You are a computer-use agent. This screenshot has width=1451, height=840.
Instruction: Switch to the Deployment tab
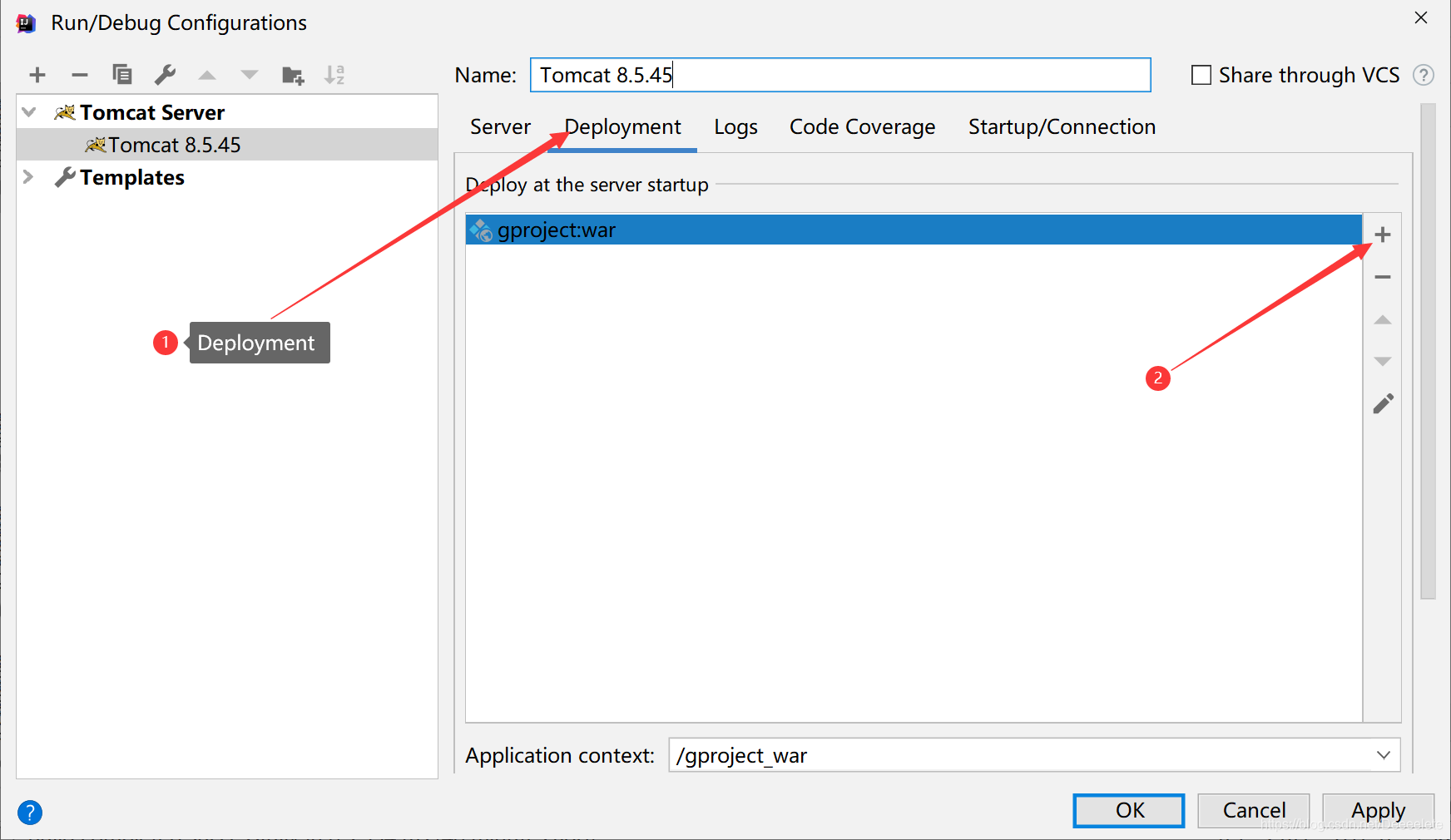tap(622, 126)
